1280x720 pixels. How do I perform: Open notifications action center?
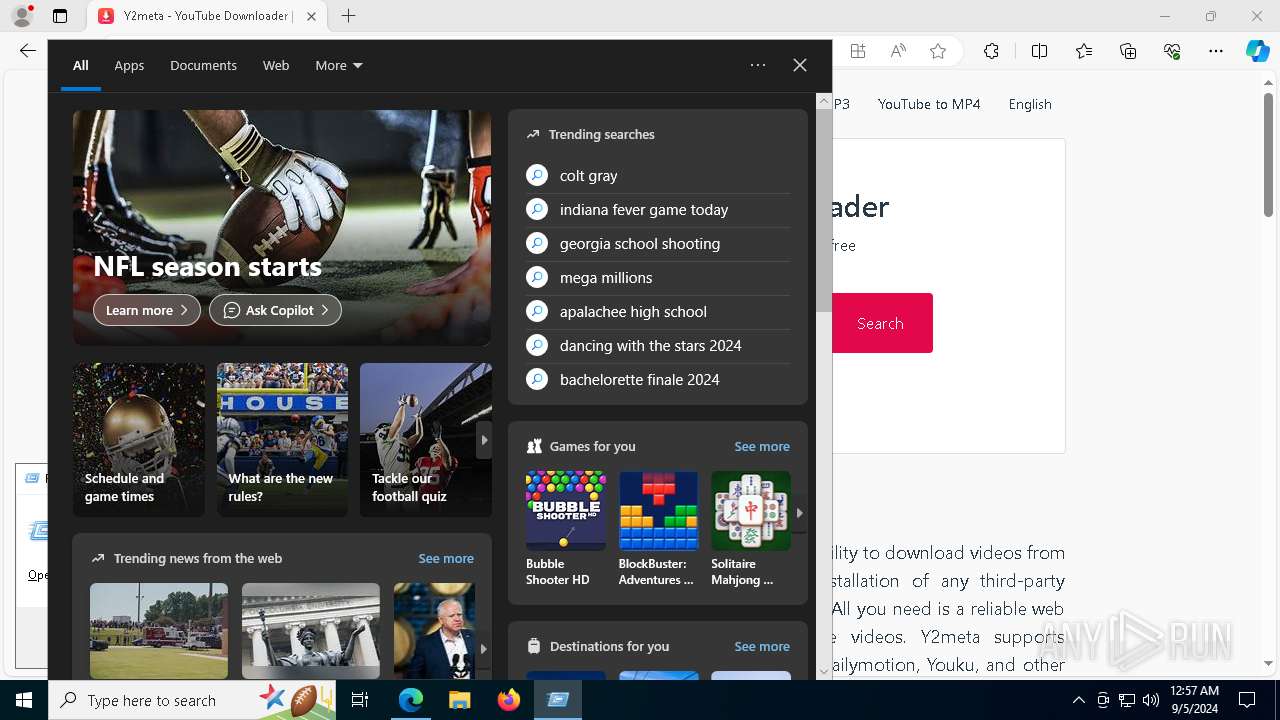[1247, 700]
